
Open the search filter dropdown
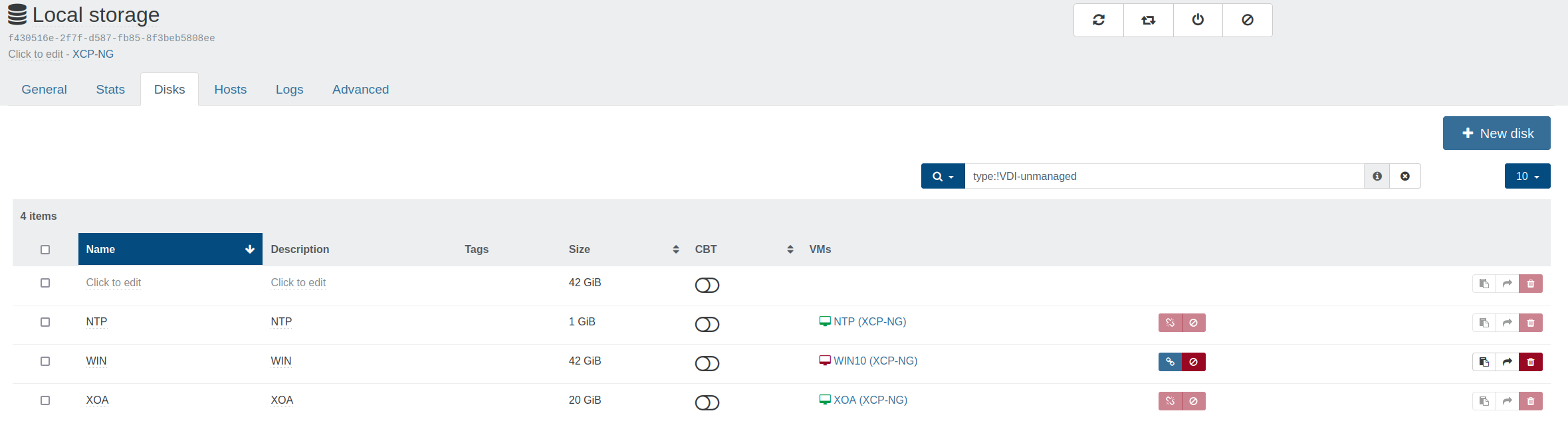click(943, 176)
